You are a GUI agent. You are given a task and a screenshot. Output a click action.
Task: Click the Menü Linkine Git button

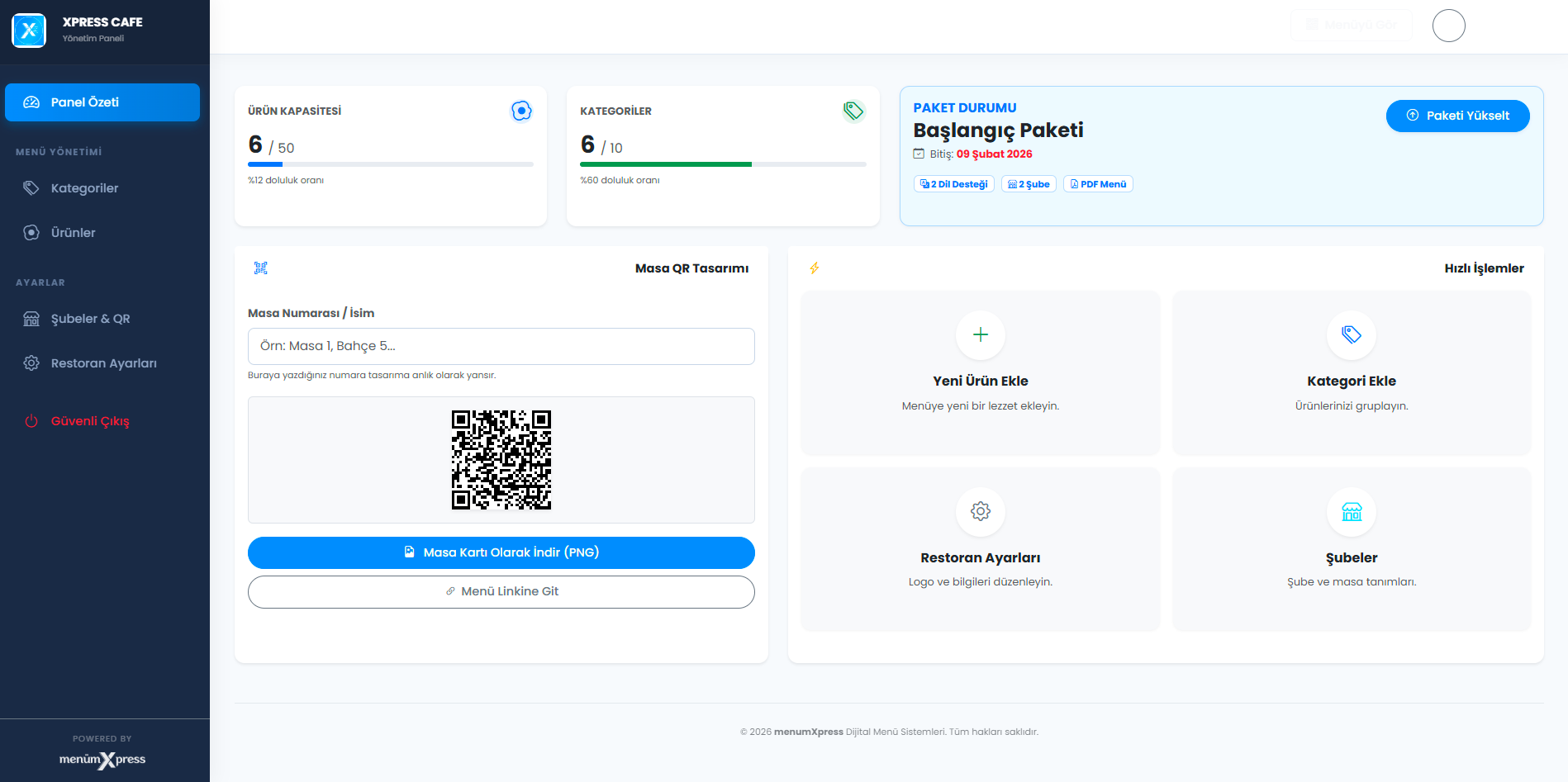coord(501,591)
